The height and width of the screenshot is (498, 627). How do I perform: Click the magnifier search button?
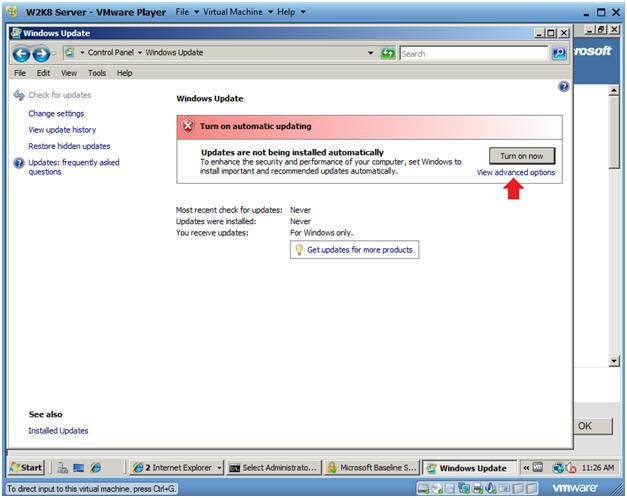559,53
